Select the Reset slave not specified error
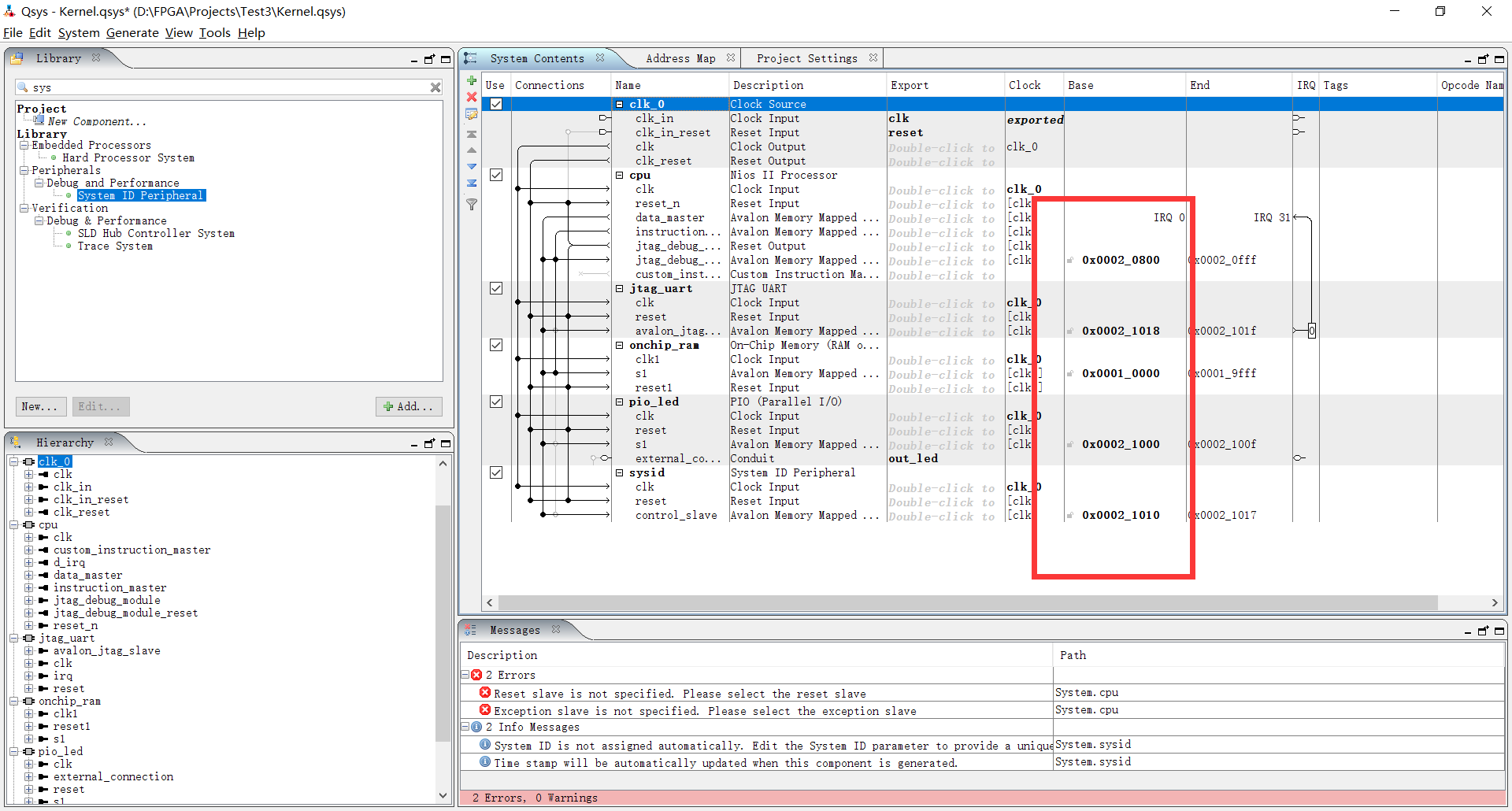This screenshot has height=811, width=1512. pos(680,693)
